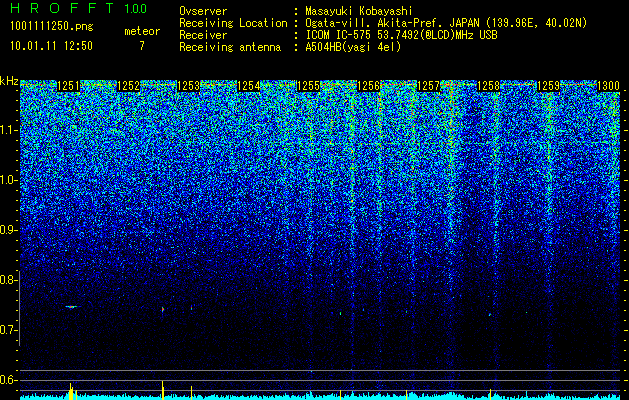Click the 1259 time marker
This screenshot has height=400, width=629.
548,86
